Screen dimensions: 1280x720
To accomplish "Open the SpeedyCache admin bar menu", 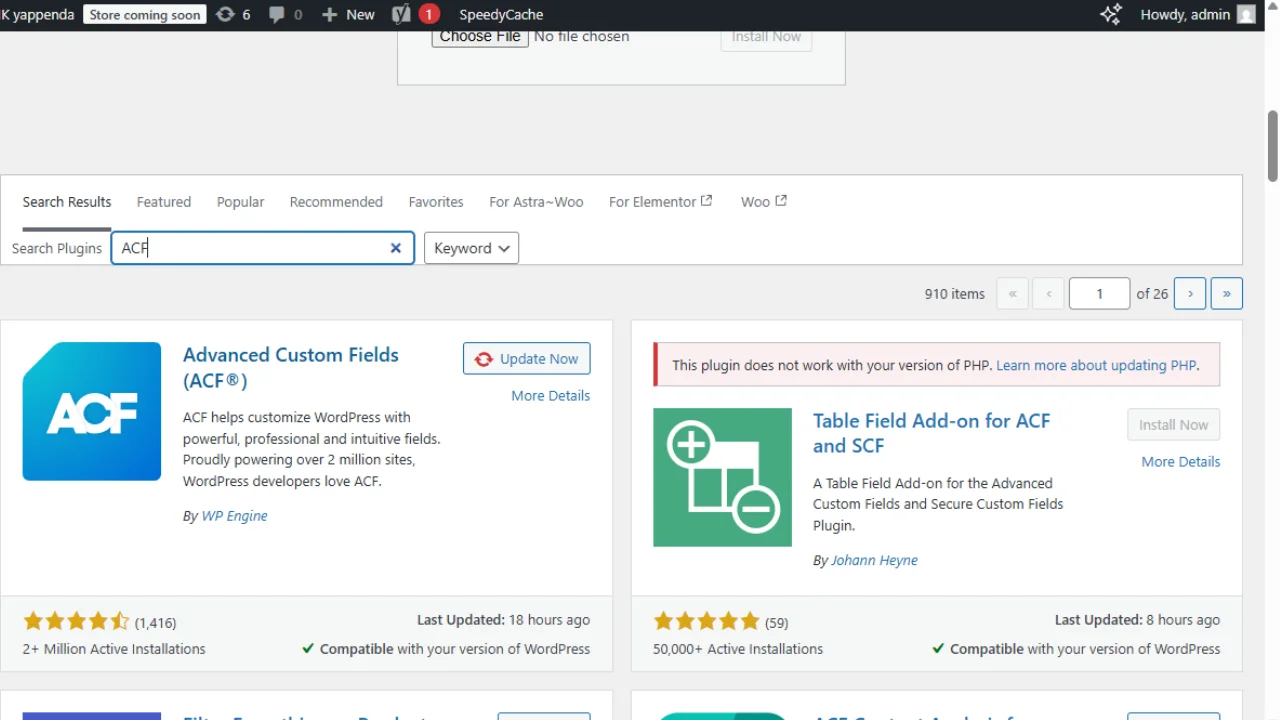I will (501, 15).
